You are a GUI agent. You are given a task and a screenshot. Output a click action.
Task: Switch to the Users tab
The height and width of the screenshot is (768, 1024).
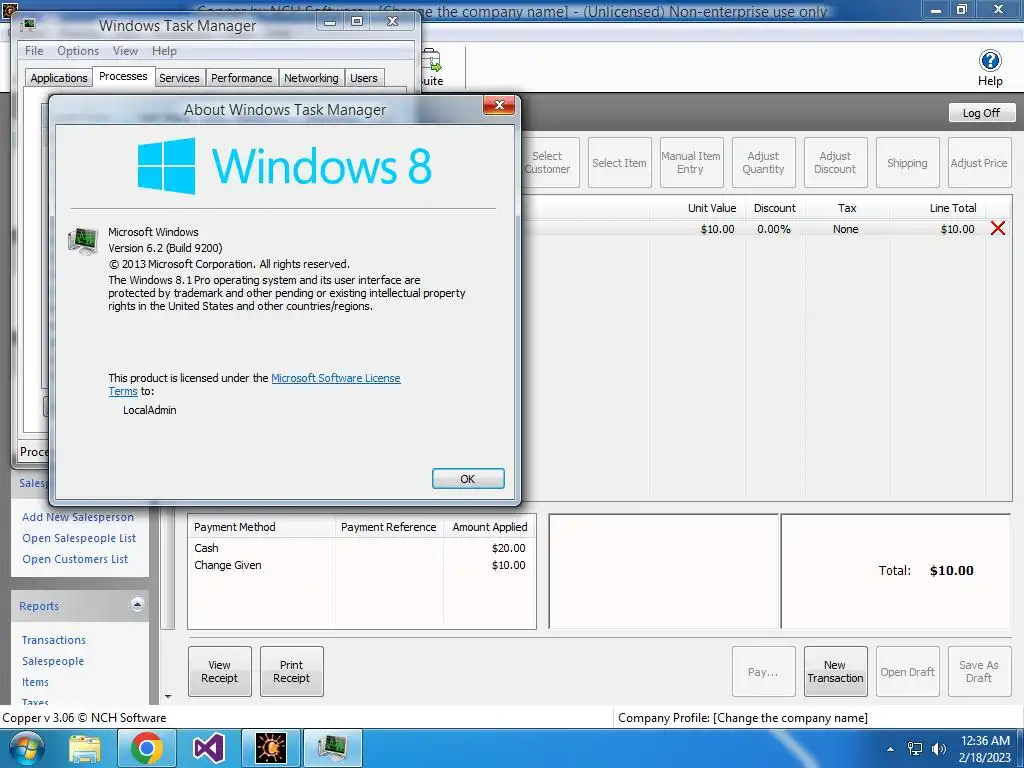click(363, 78)
